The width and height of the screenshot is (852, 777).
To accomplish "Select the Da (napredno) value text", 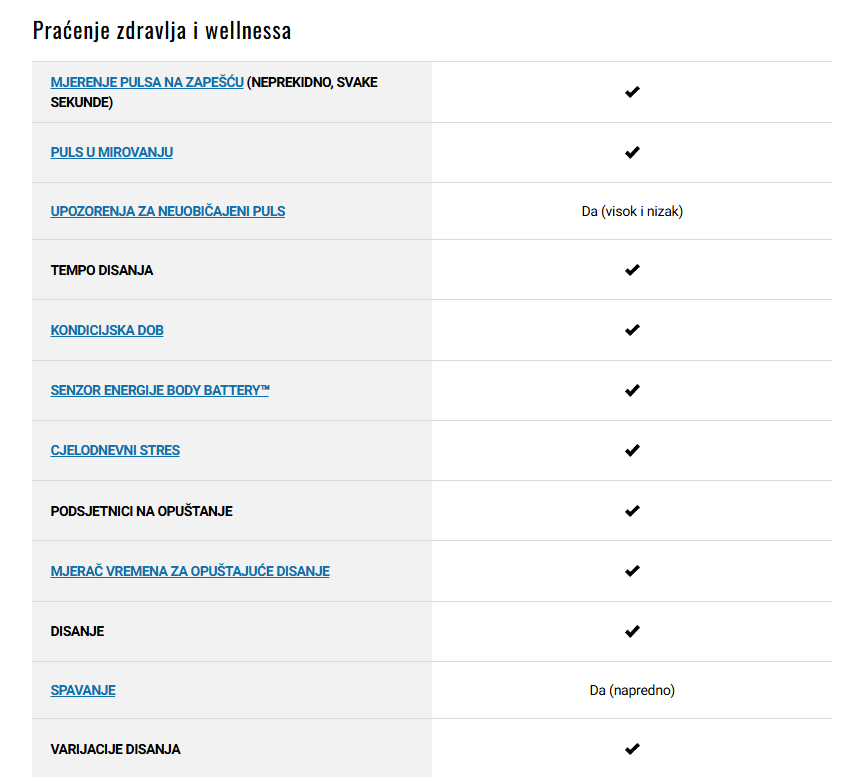I will tap(632, 691).
